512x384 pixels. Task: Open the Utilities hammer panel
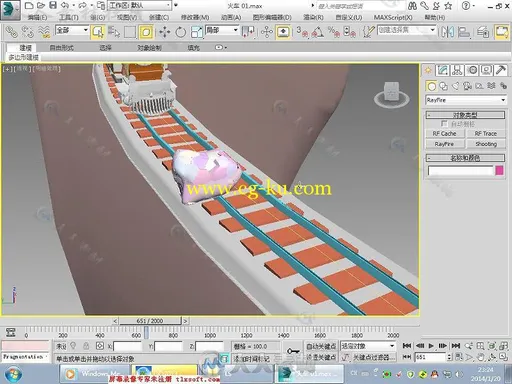tap(500, 70)
